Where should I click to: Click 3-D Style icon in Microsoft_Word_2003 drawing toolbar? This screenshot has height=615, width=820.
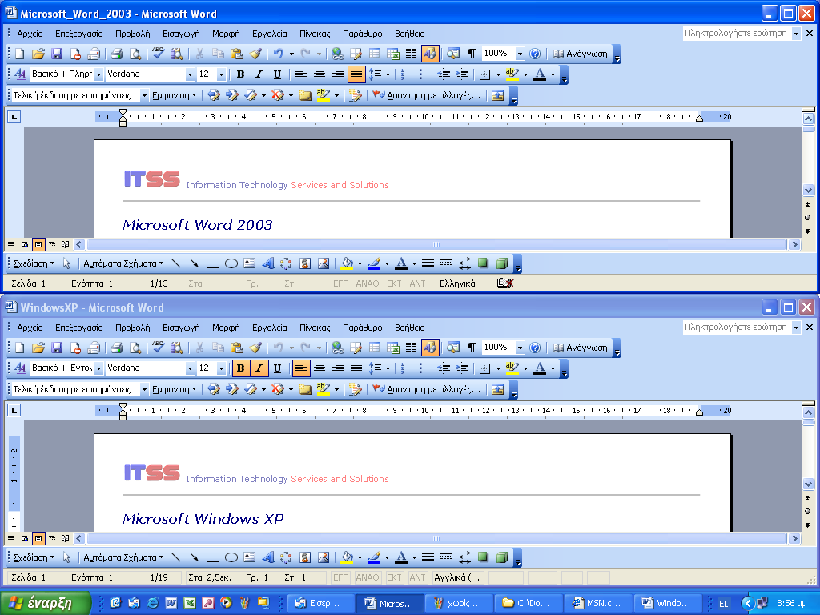coord(502,264)
